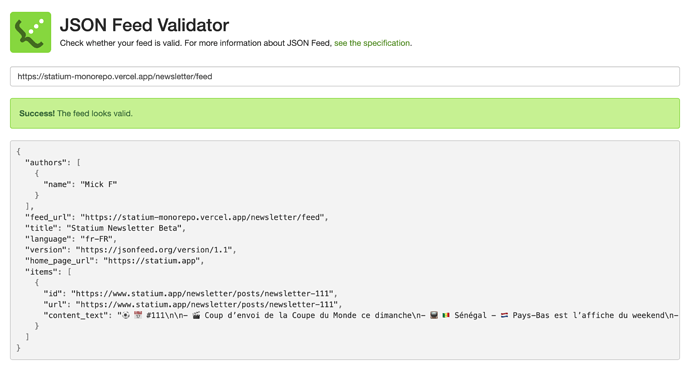Click the '"id"' newsletter-111 line
This screenshot has height=367, width=690.
[x=190, y=294]
